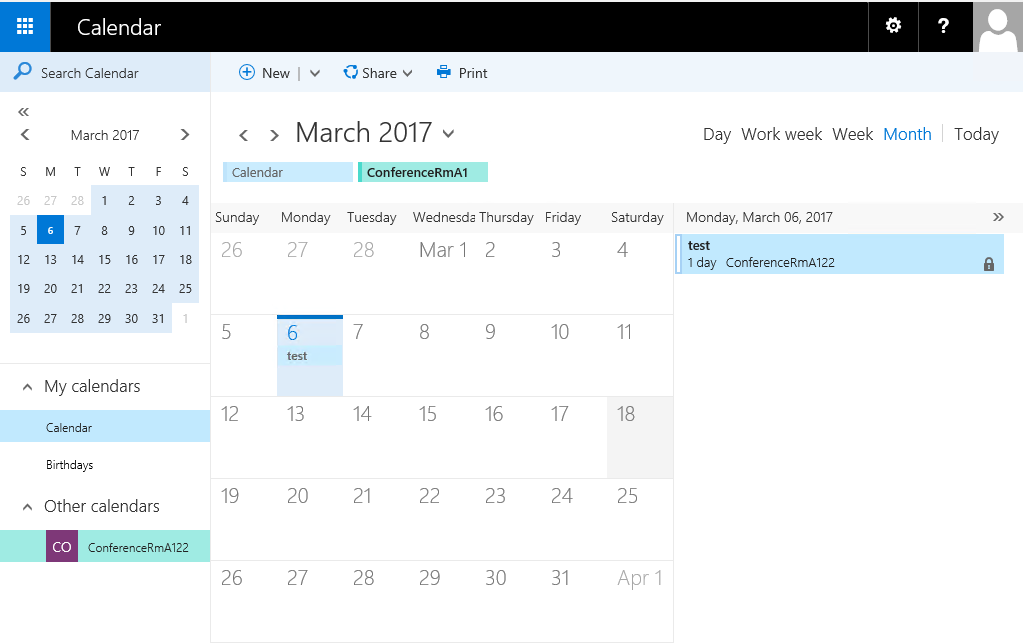The height and width of the screenshot is (643, 1023).
Task: Toggle the Calendar entry under My calendars
Action: [x=69, y=427]
